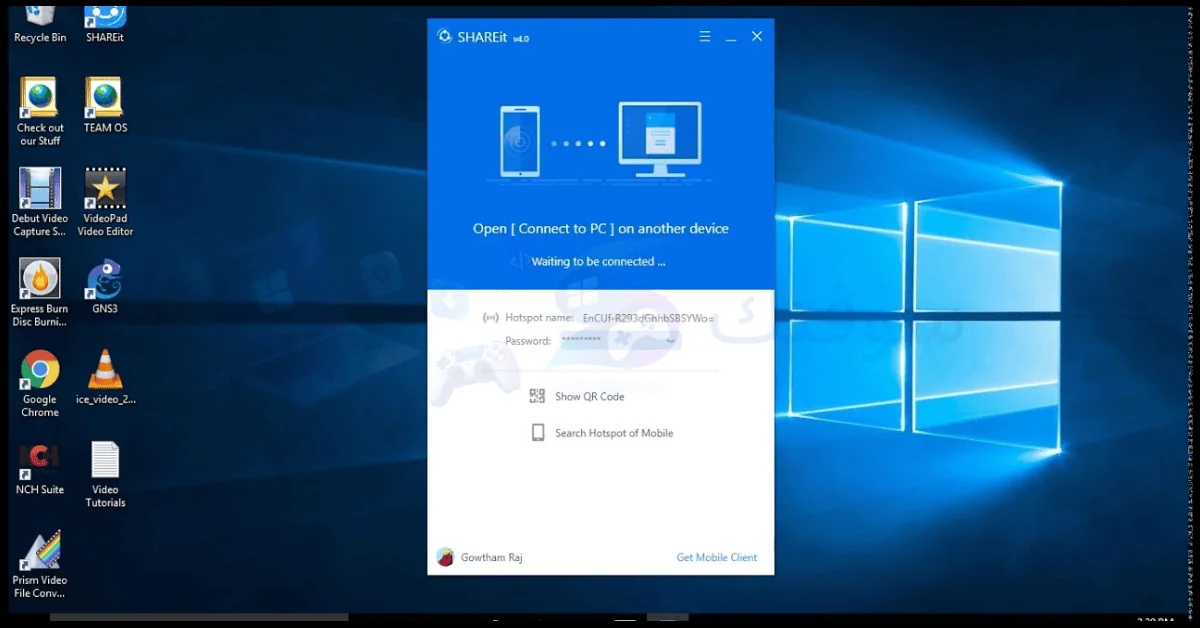Select the ice_video VLC file icon
The width and height of the screenshot is (1200, 628).
coord(105,377)
